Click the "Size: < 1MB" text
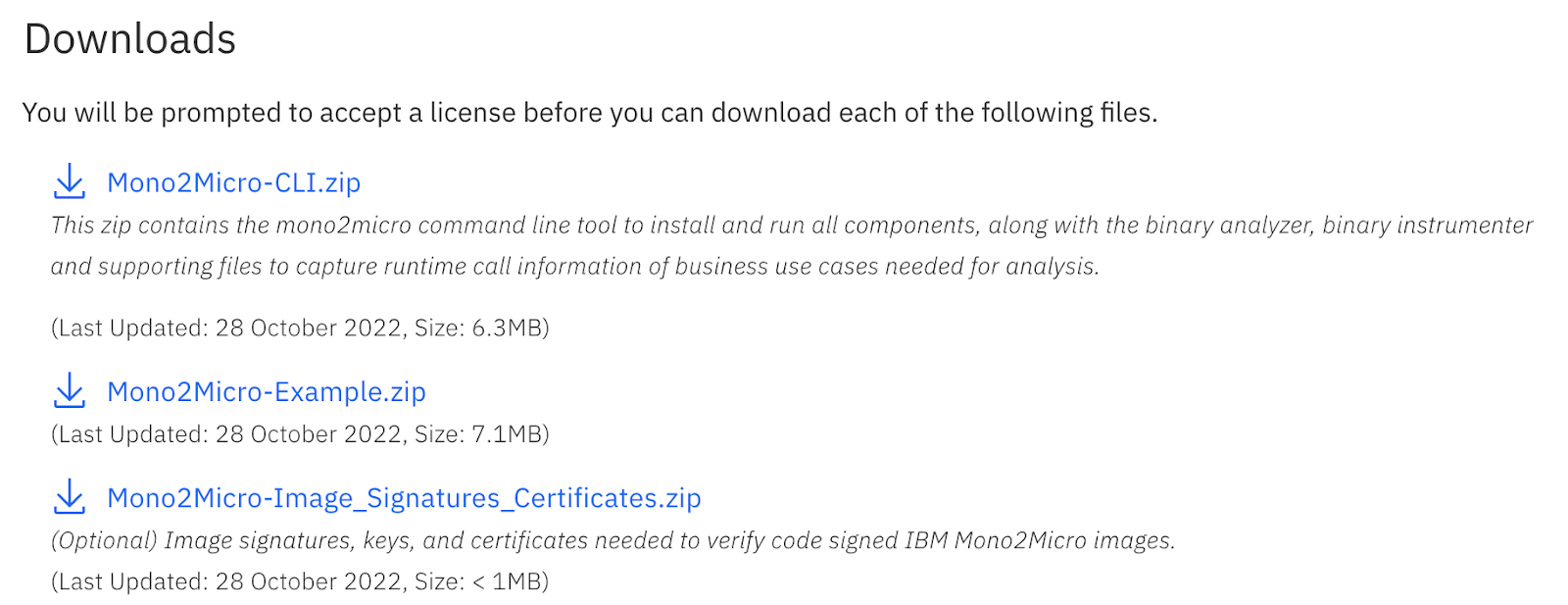This screenshot has width=1568, height=605. (x=481, y=581)
